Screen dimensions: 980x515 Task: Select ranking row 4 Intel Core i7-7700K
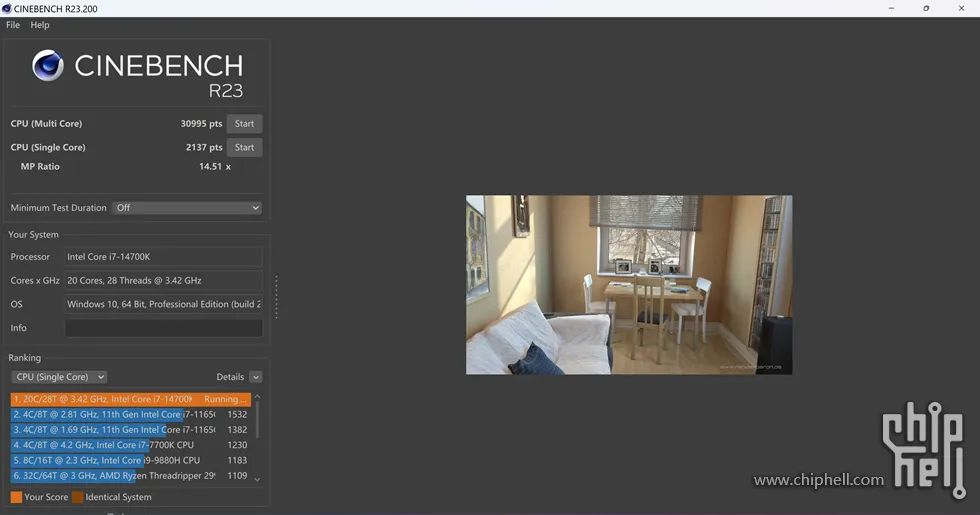click(x=131, y=445)
